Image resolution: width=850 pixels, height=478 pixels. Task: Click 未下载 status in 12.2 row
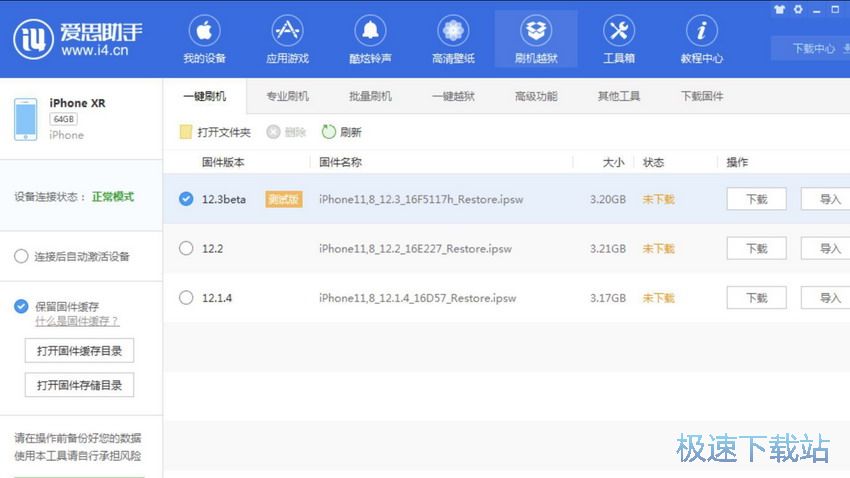[658, 249]
